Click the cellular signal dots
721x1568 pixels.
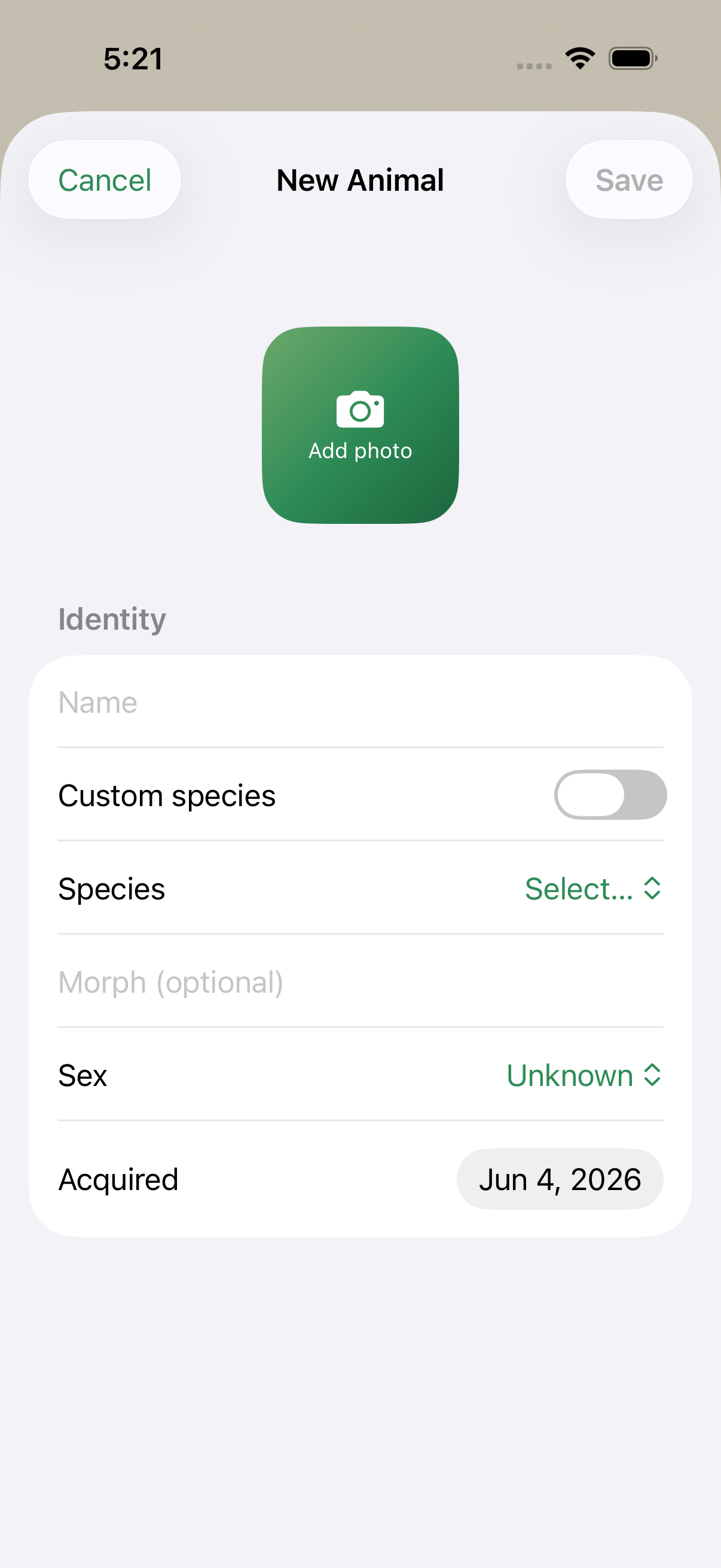[x=534, y=66]
